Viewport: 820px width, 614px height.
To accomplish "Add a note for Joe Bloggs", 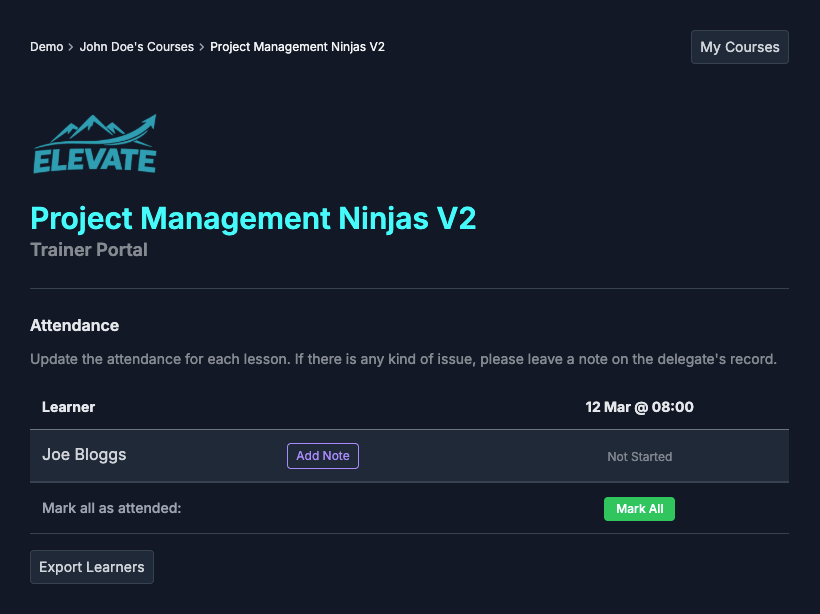I will tap(322, 456).
